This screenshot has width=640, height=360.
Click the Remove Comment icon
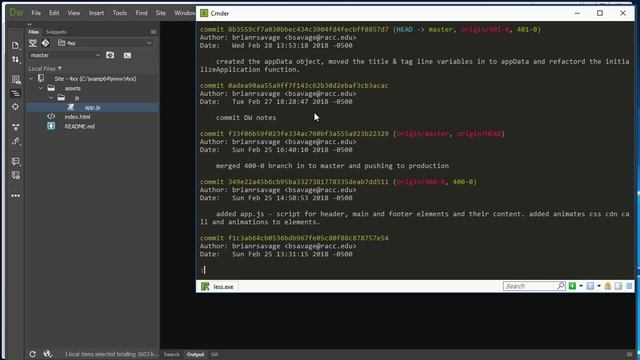[16, 176]
